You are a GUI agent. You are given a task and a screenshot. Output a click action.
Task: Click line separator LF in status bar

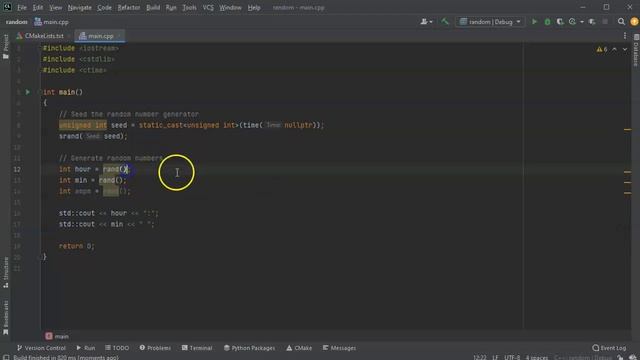495,358
